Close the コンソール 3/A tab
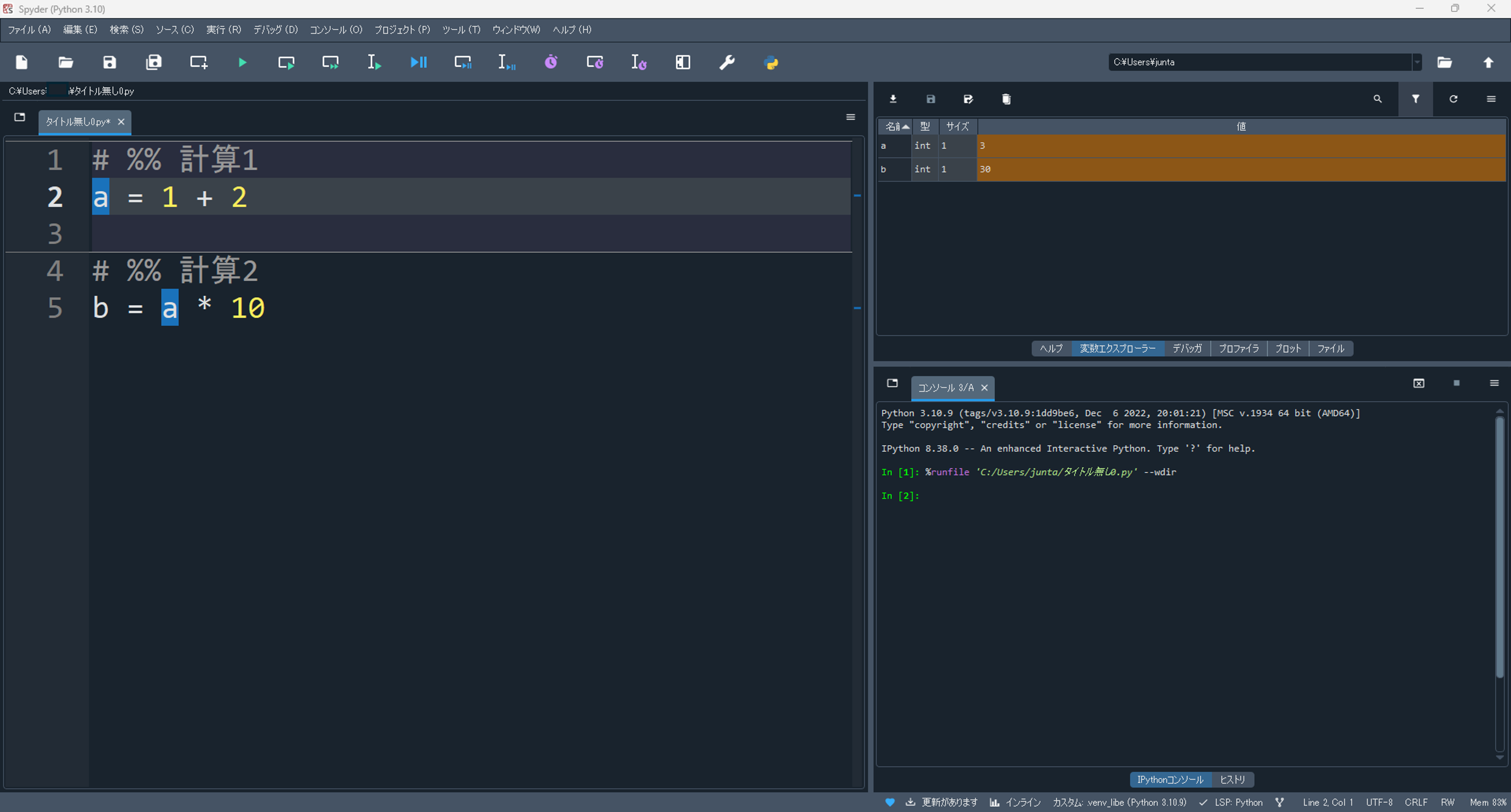 tap(984, 388)
